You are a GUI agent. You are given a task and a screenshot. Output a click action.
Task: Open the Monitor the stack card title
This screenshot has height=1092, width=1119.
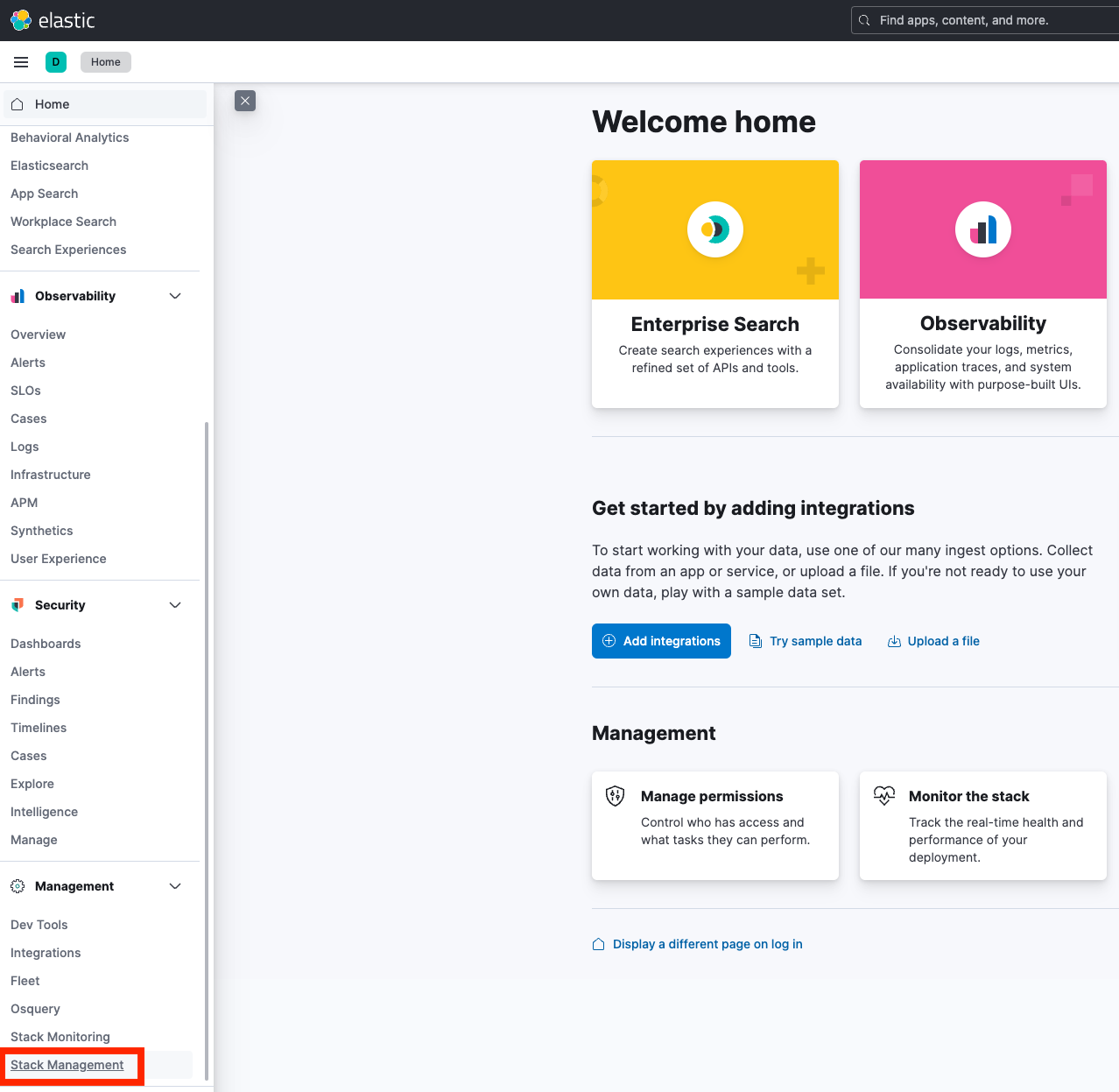coord(969,796)
